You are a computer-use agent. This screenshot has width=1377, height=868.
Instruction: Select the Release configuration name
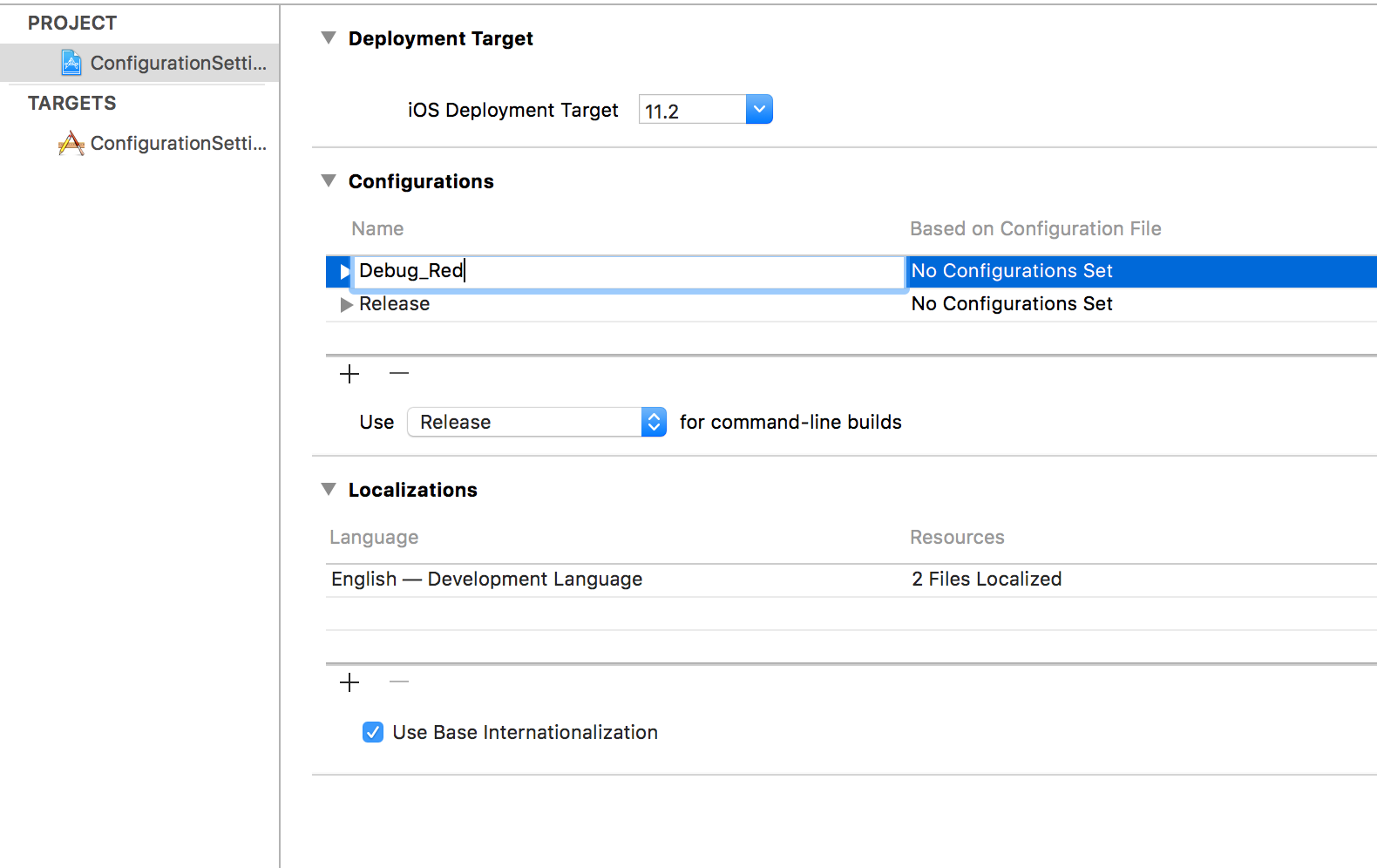[x=394, y=304]
